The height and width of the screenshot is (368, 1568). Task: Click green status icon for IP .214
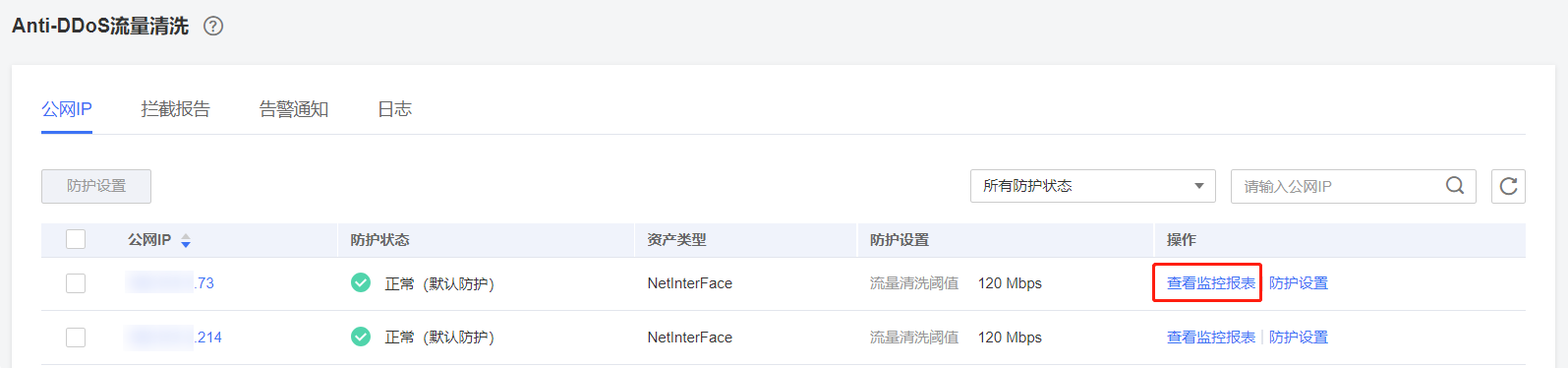point(361,337)
